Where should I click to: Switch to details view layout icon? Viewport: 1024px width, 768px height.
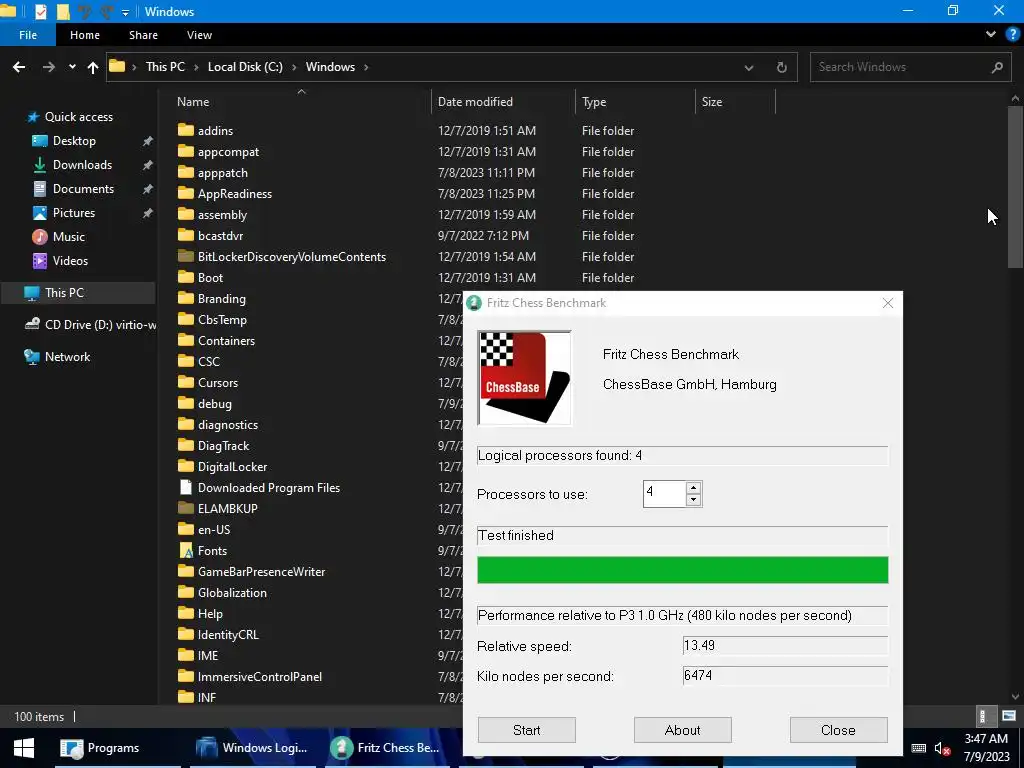(x=984, y=716)
